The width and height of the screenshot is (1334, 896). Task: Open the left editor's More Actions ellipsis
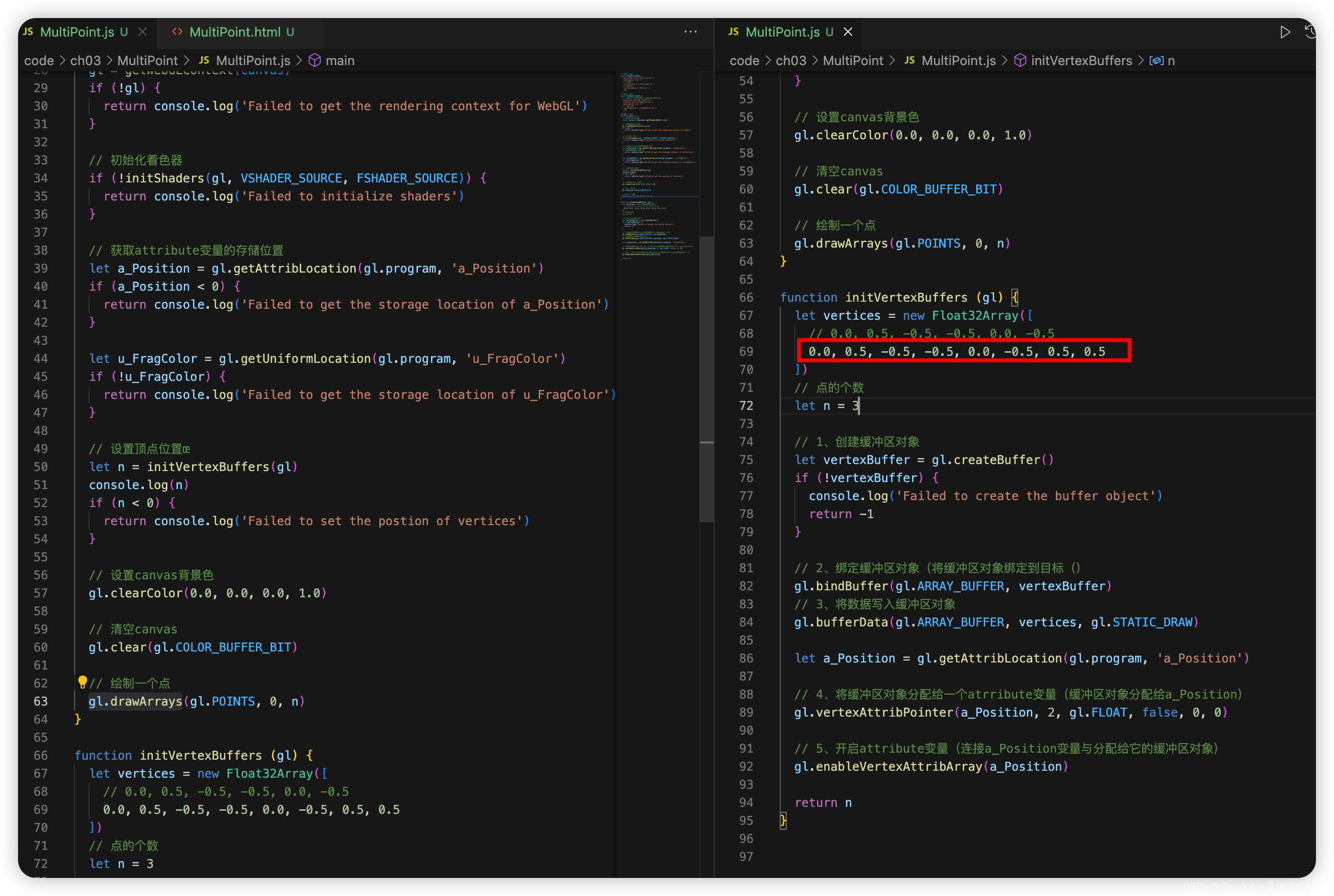[690, 32]
